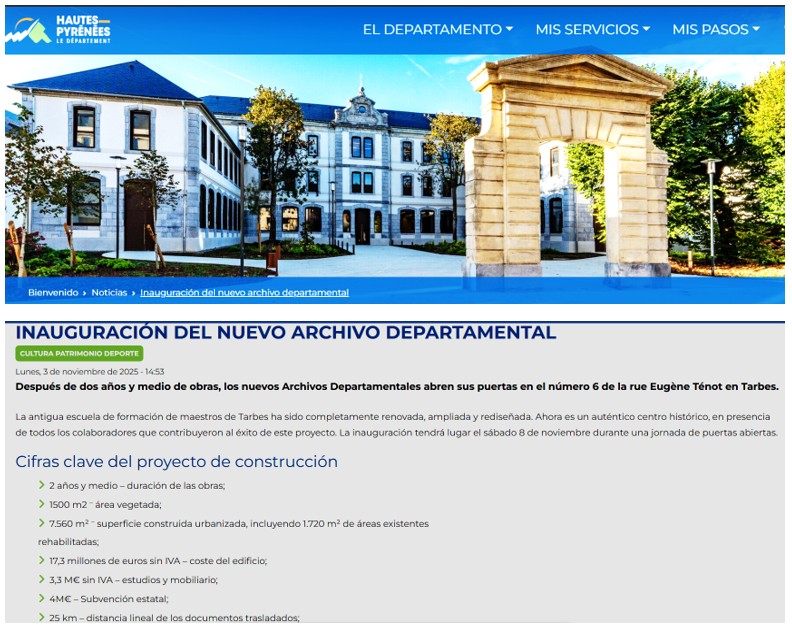Click the green arrow beside '3,3 M€ sin IVA'
This screenshot has height=625, width=792.
[x=41, y=579]
